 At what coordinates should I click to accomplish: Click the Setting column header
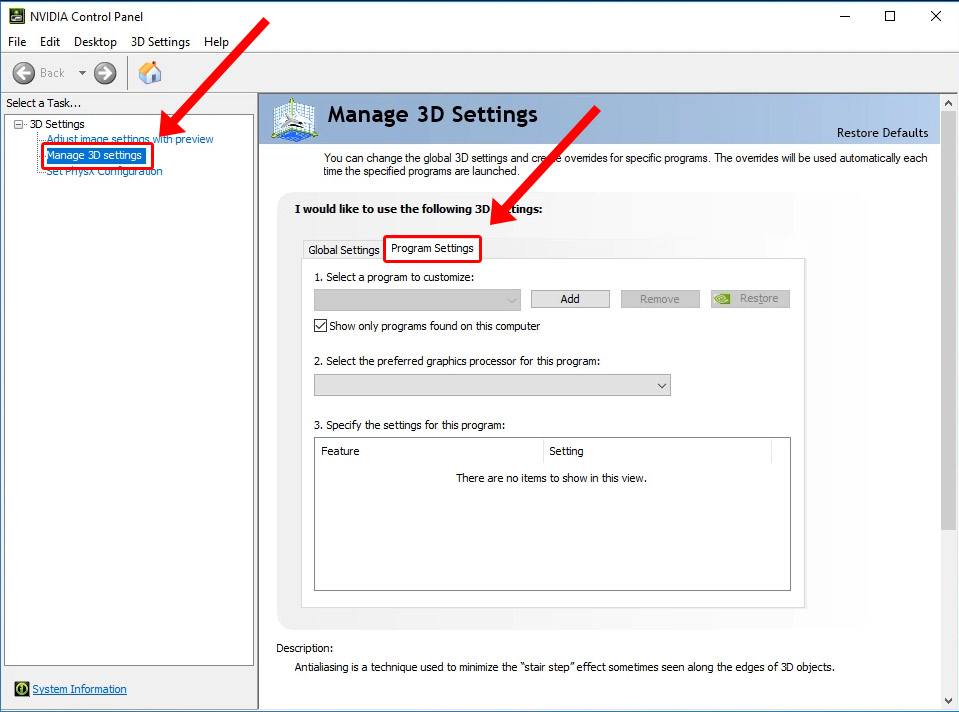coord(657,451)
